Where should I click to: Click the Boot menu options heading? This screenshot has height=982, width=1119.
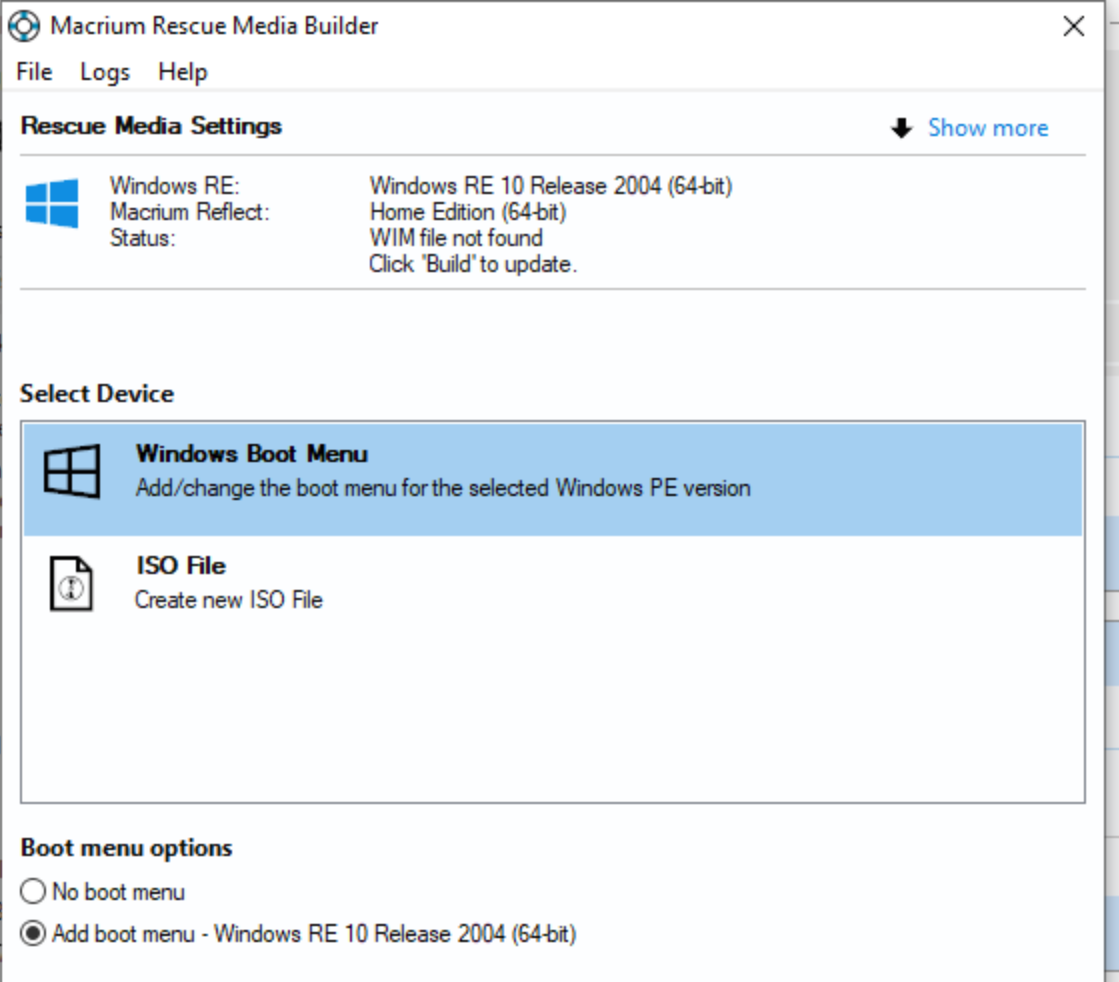[x=124, y=848]
